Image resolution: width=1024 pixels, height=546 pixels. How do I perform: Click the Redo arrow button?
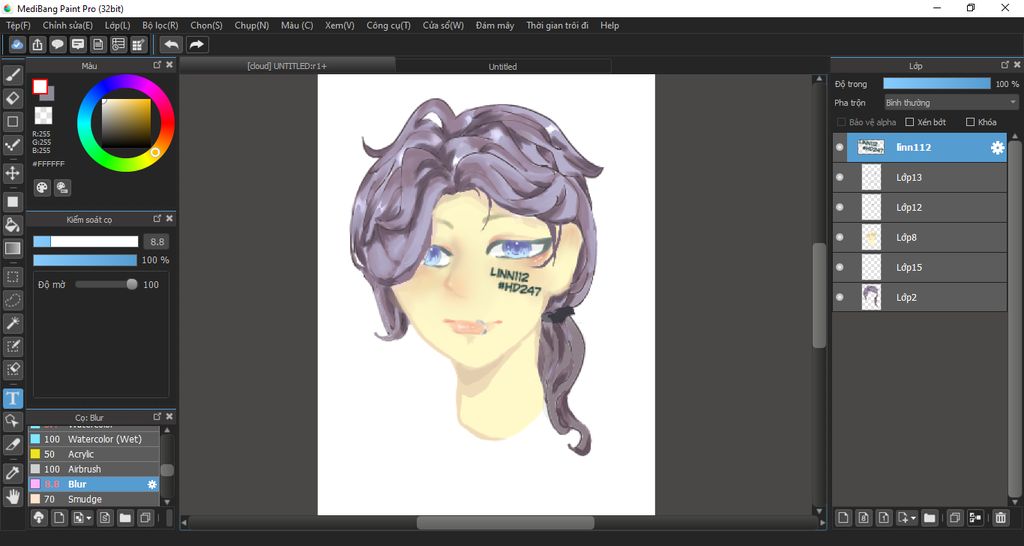pyautogui.click(x=196, y=44)
